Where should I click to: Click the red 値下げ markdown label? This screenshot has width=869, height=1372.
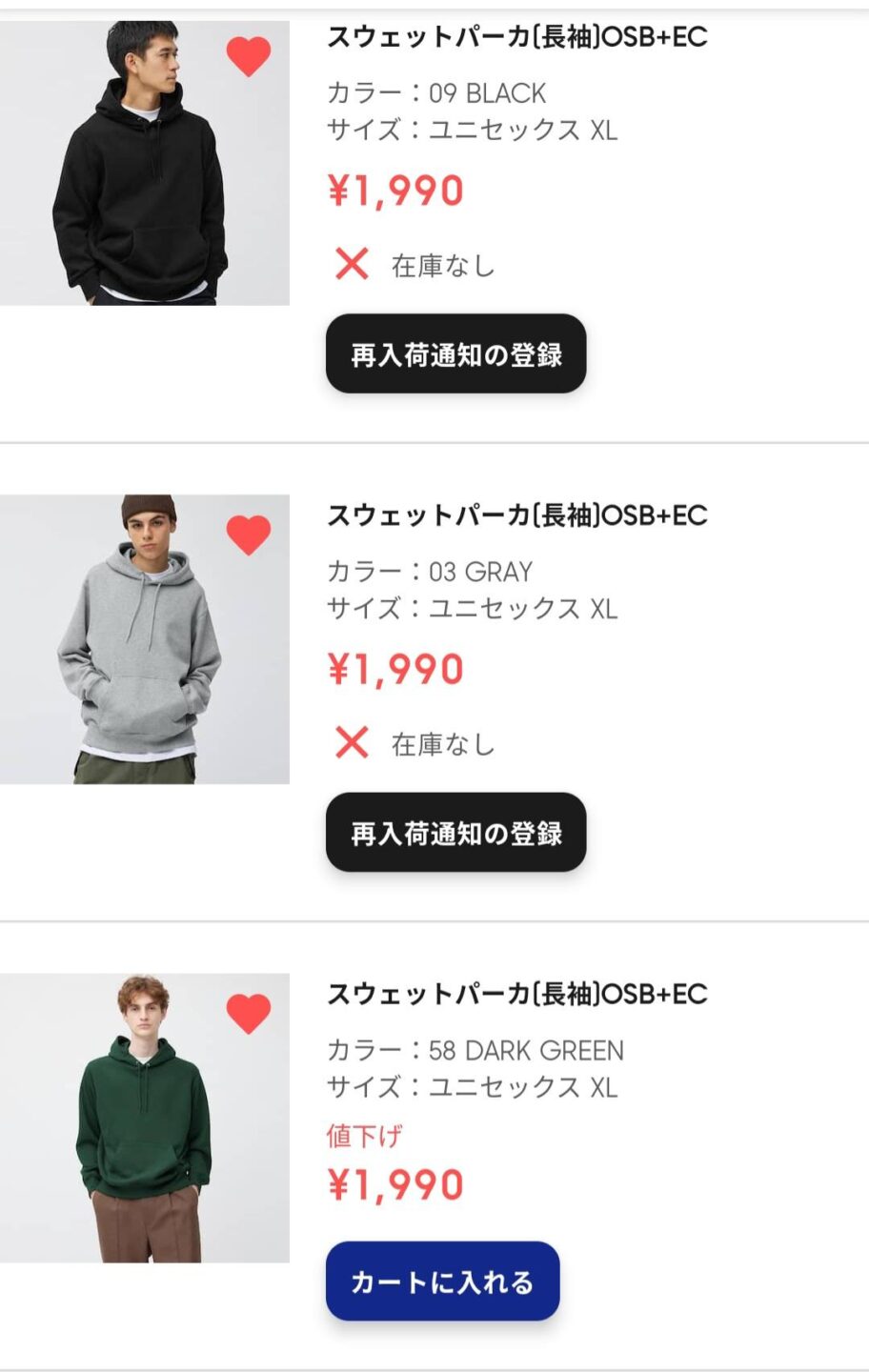[364, 1136]
